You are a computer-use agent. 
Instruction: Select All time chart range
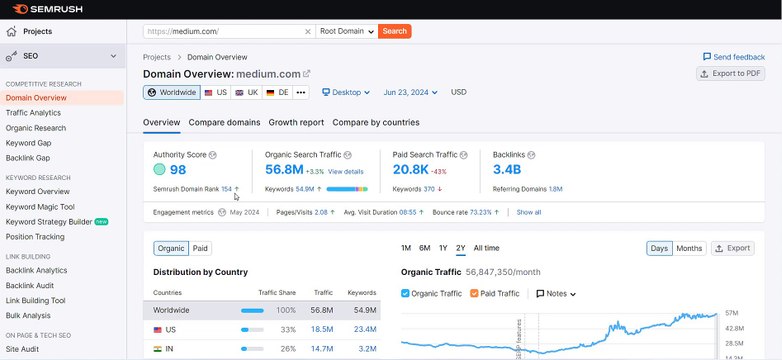point(486,248)
